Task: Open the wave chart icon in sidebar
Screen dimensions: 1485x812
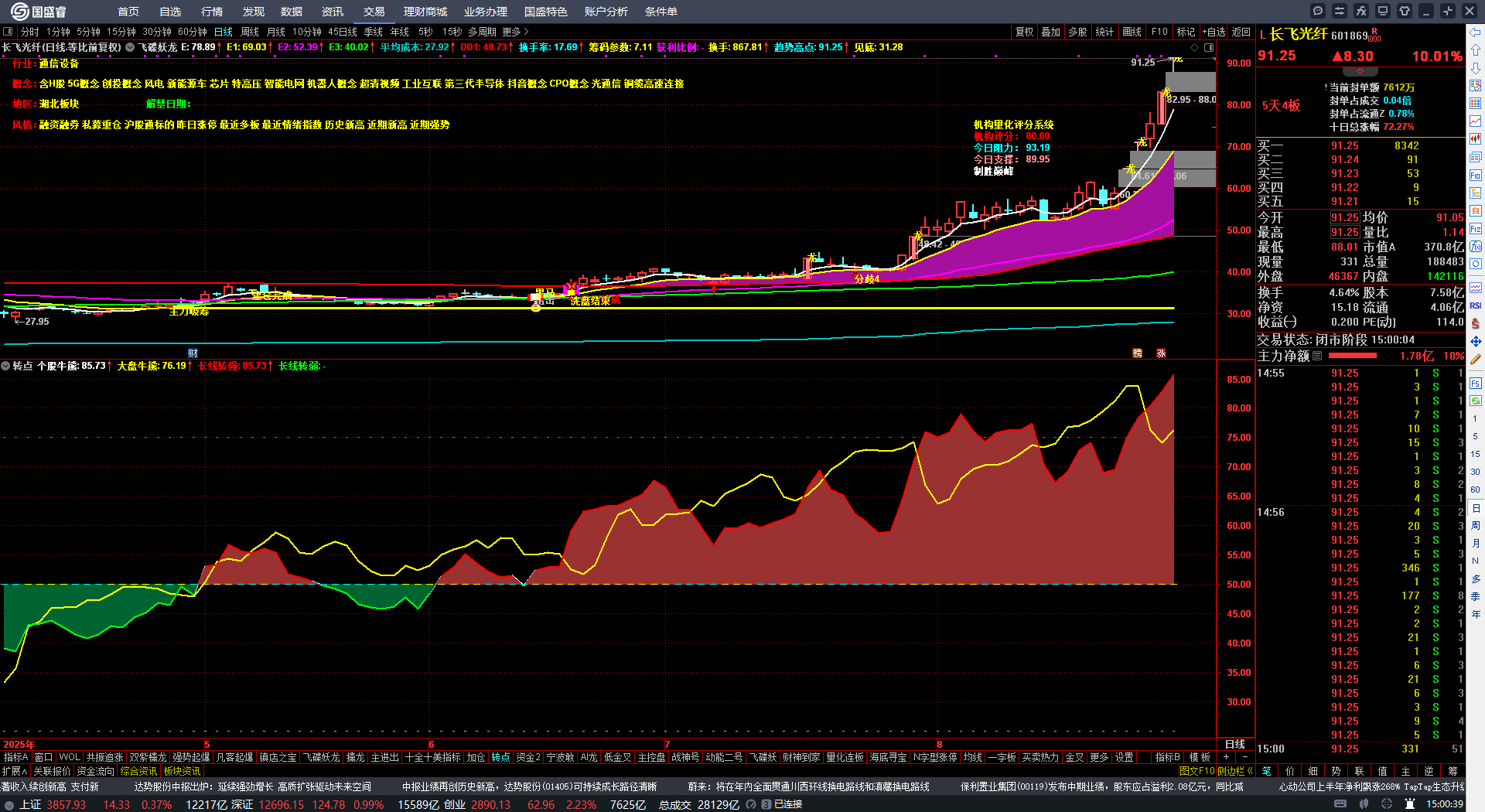Action: pyautogui.click(x=1476, y=288)
